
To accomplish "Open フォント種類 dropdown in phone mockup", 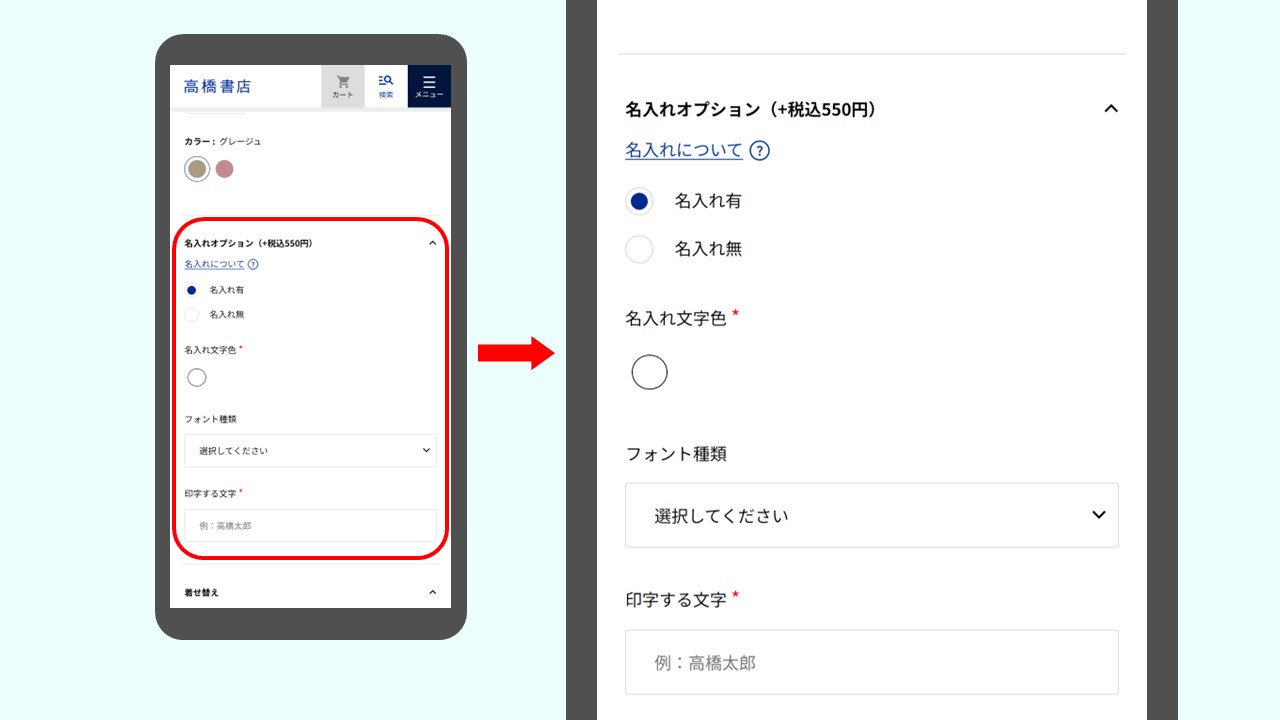I will point(310,451).
